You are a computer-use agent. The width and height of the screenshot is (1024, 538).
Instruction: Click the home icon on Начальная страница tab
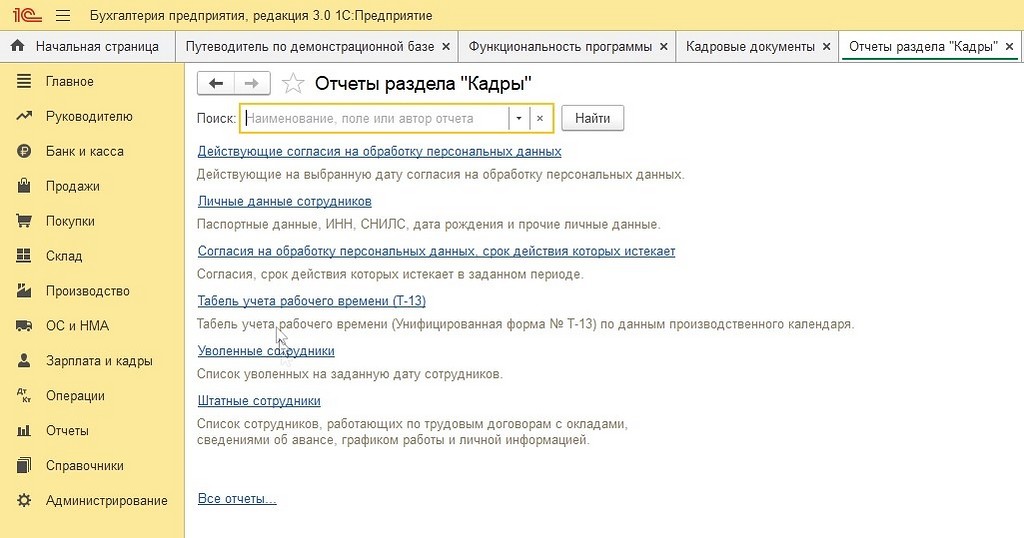18,46
